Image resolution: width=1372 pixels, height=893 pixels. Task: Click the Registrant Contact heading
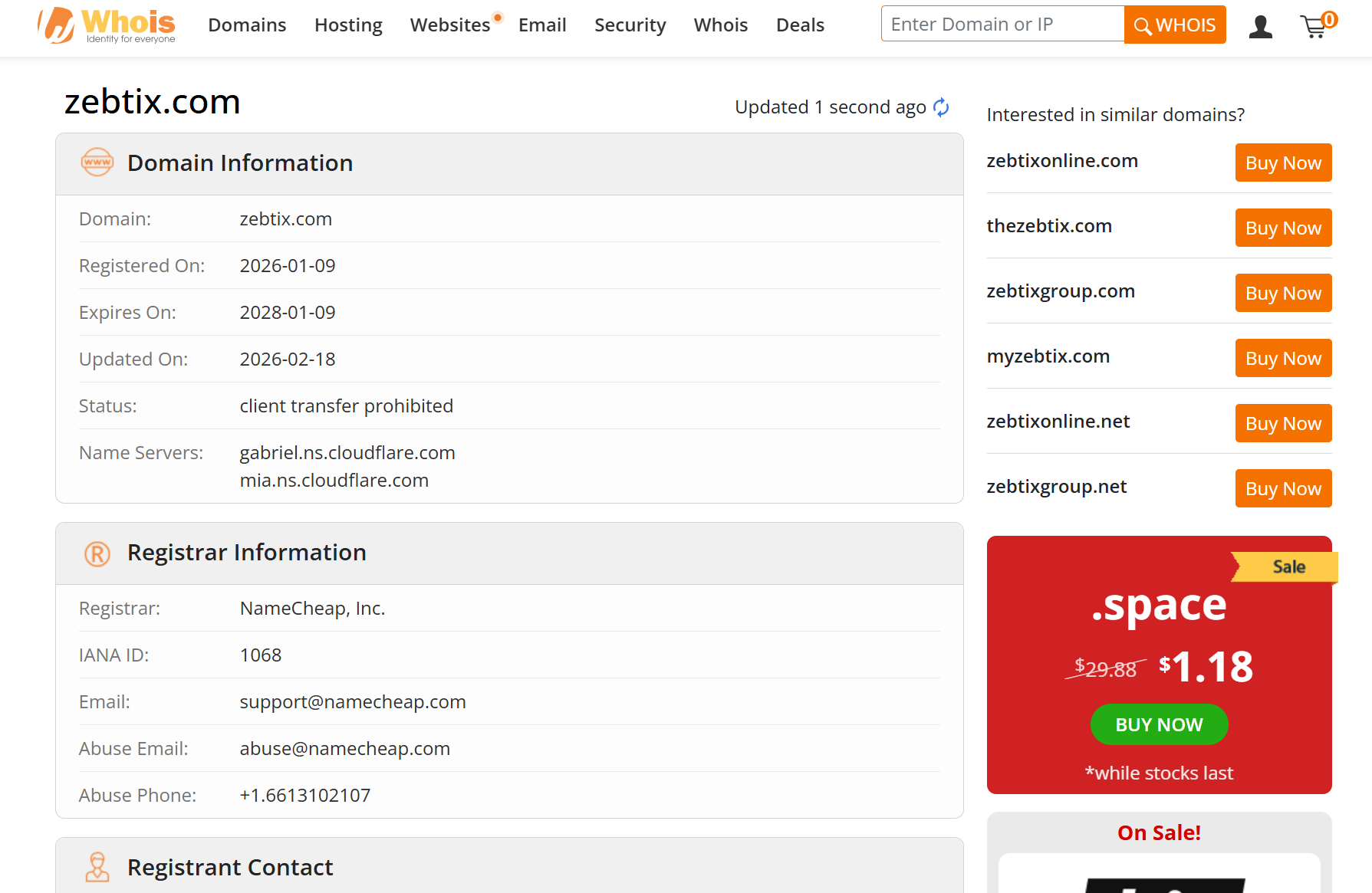pos(230,868)
